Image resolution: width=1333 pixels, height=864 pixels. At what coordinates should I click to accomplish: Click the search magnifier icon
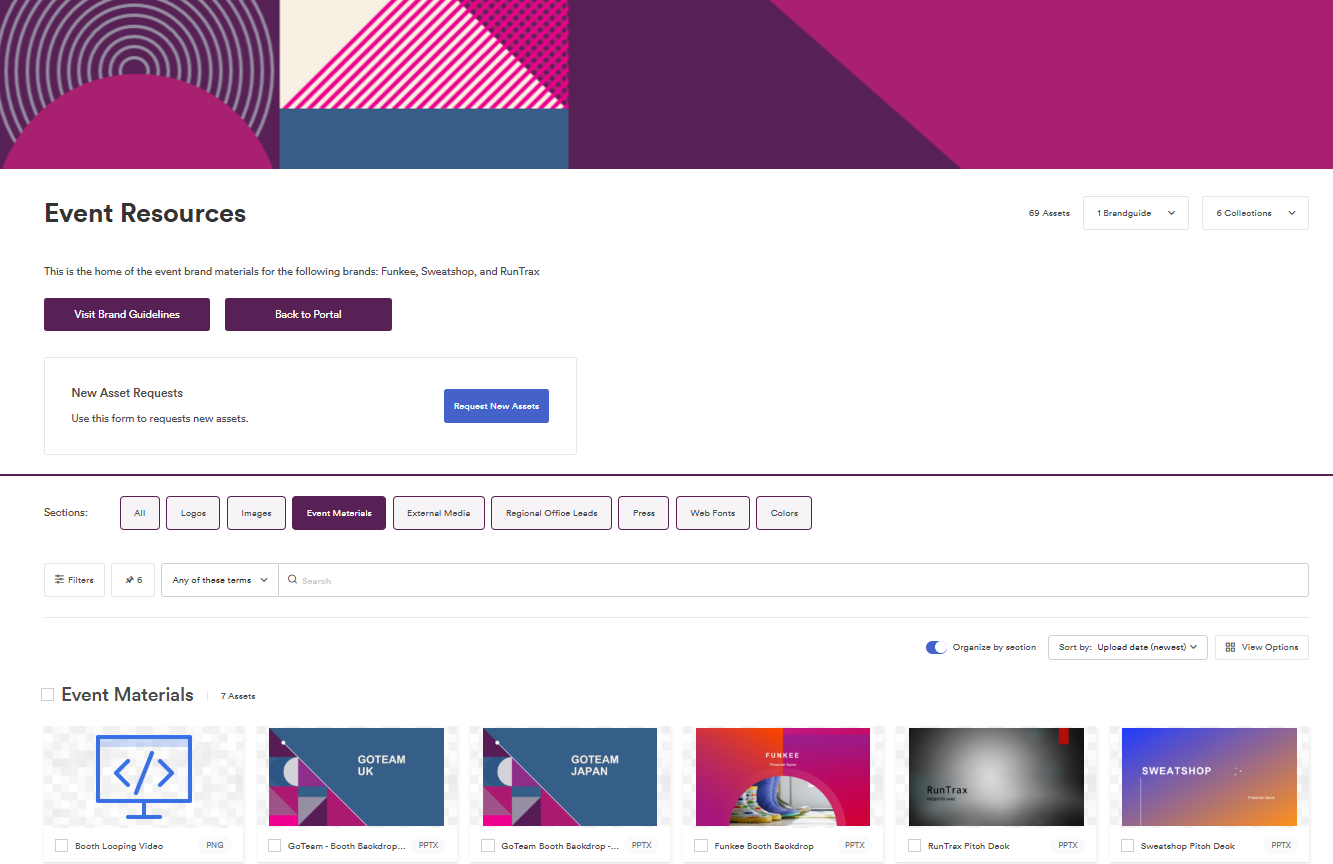click(292, 580)
